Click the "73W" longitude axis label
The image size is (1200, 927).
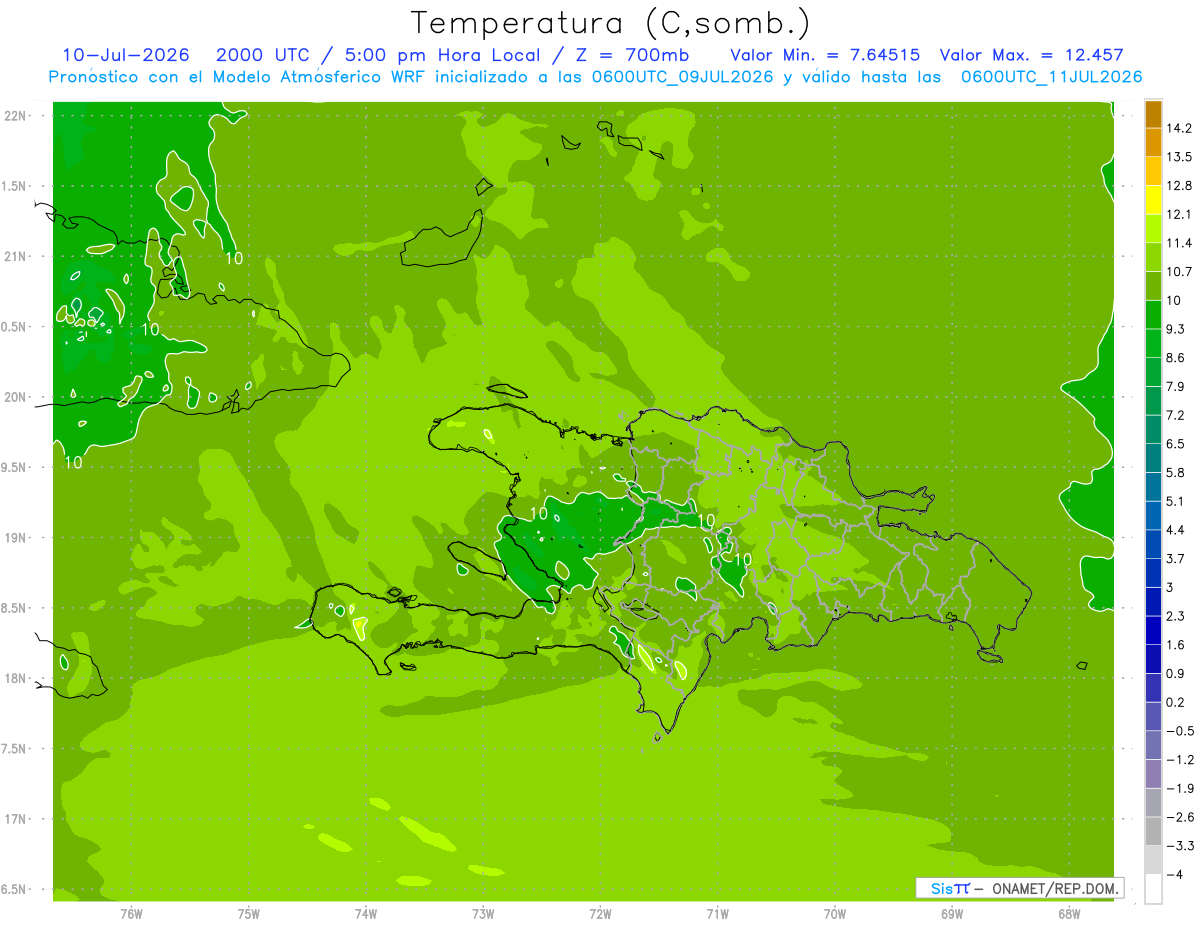pos(483,913)
